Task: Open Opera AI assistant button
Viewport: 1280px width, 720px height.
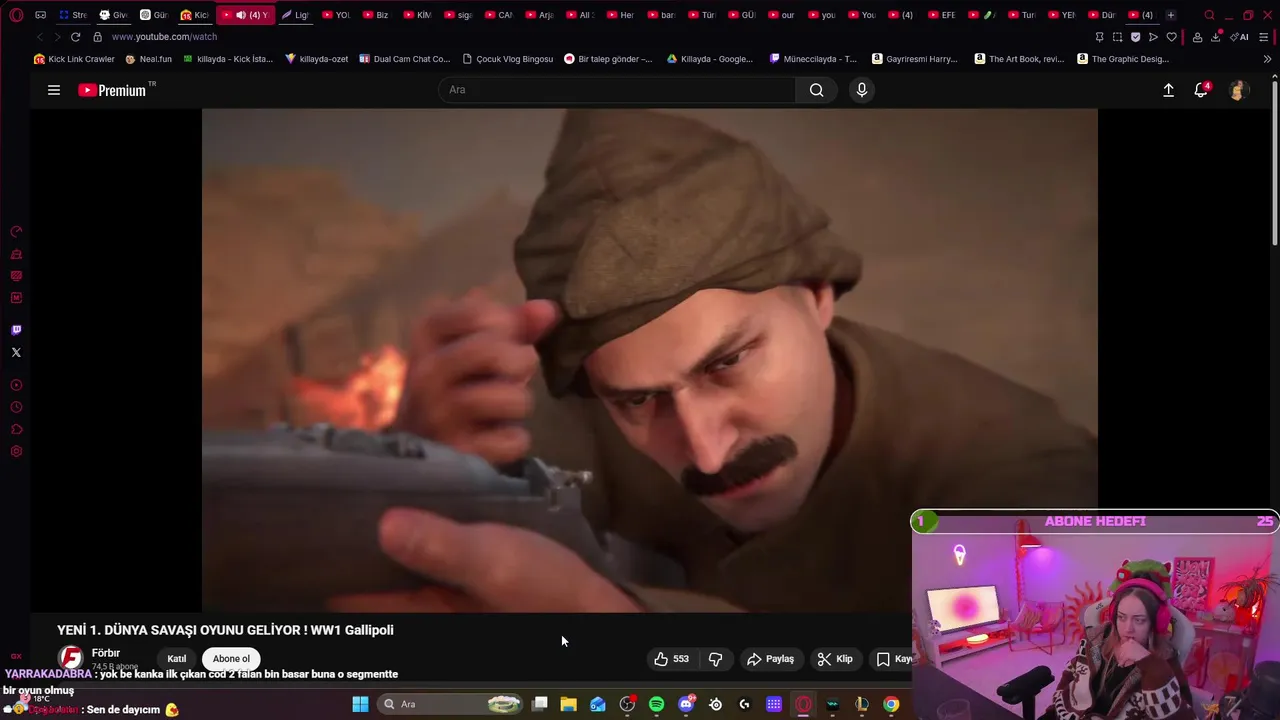Action: pos(1239,37)
